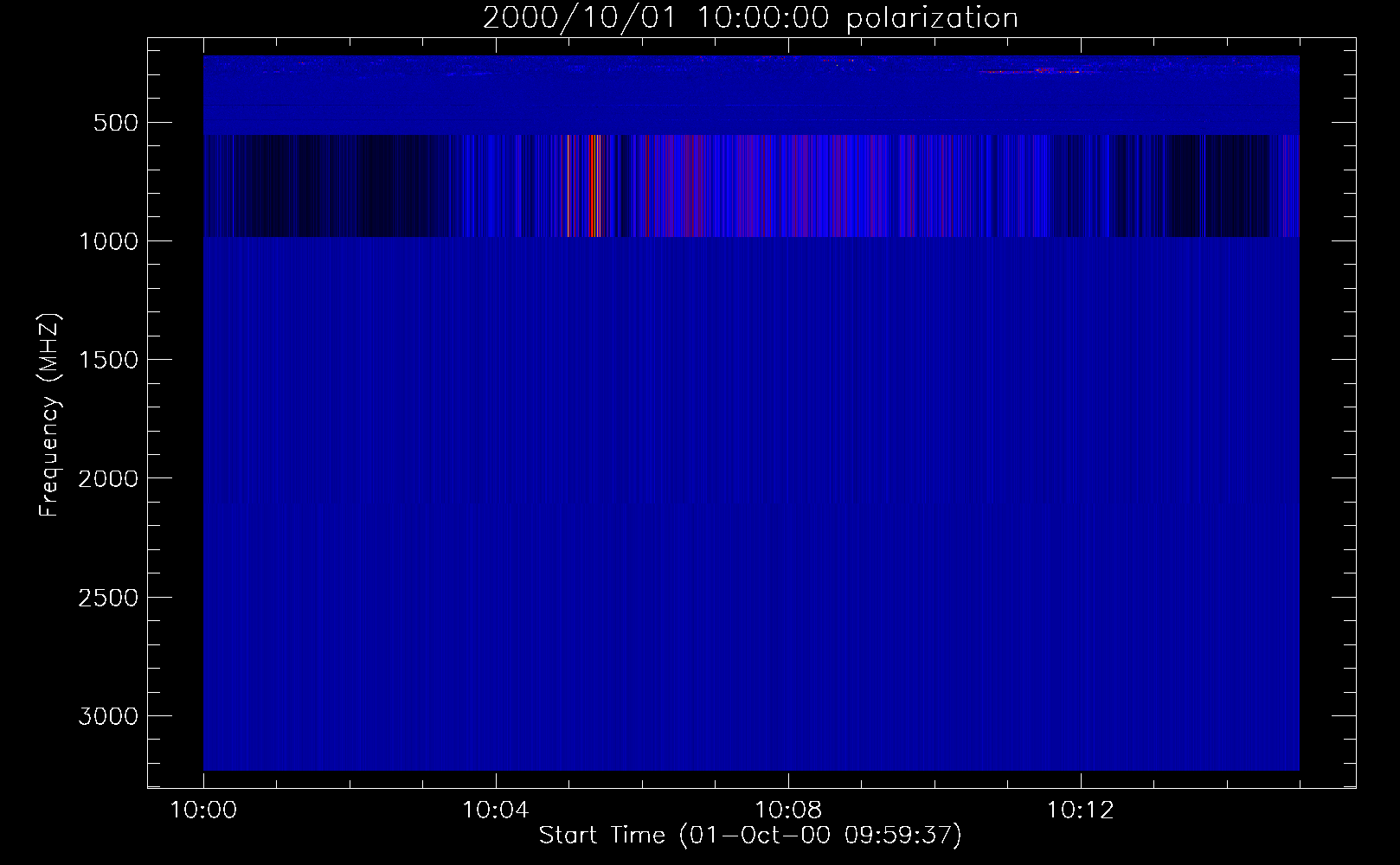This screenshot has height=865, width=1400.
Task: Click the 1000 frequency tick label
Action: click(108, 241)
